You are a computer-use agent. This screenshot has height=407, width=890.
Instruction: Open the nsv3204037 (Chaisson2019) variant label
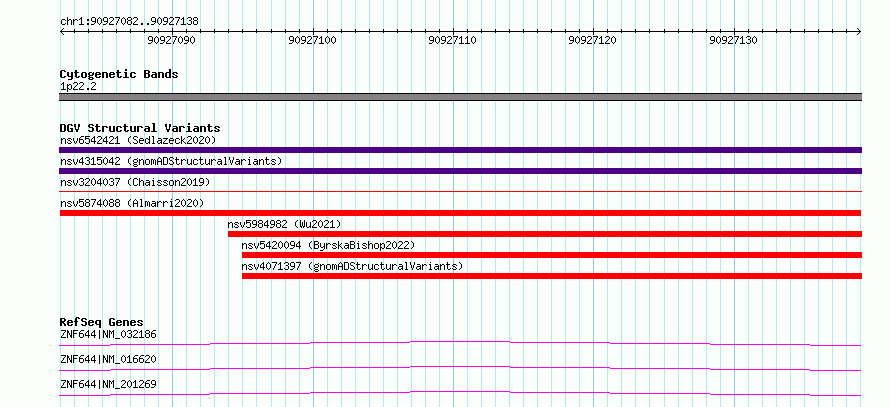135,182
